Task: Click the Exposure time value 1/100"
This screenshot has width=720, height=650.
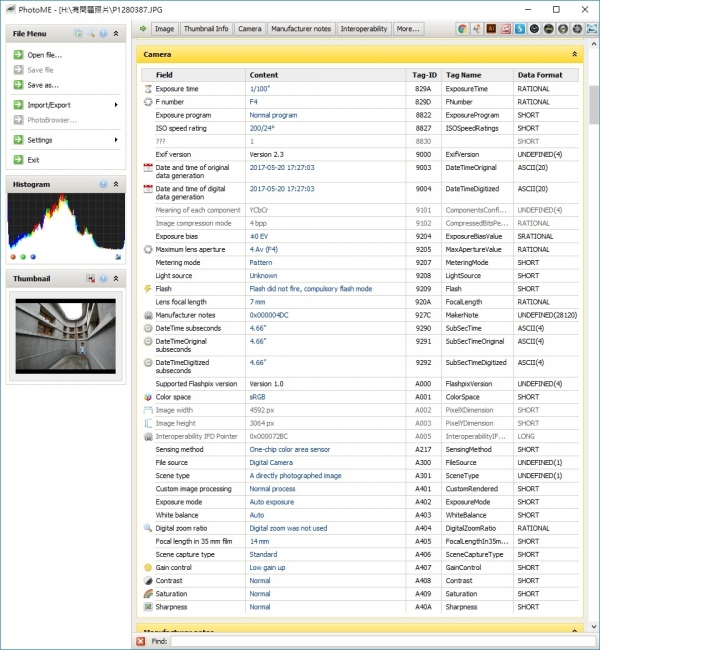Action: (260, 89)
